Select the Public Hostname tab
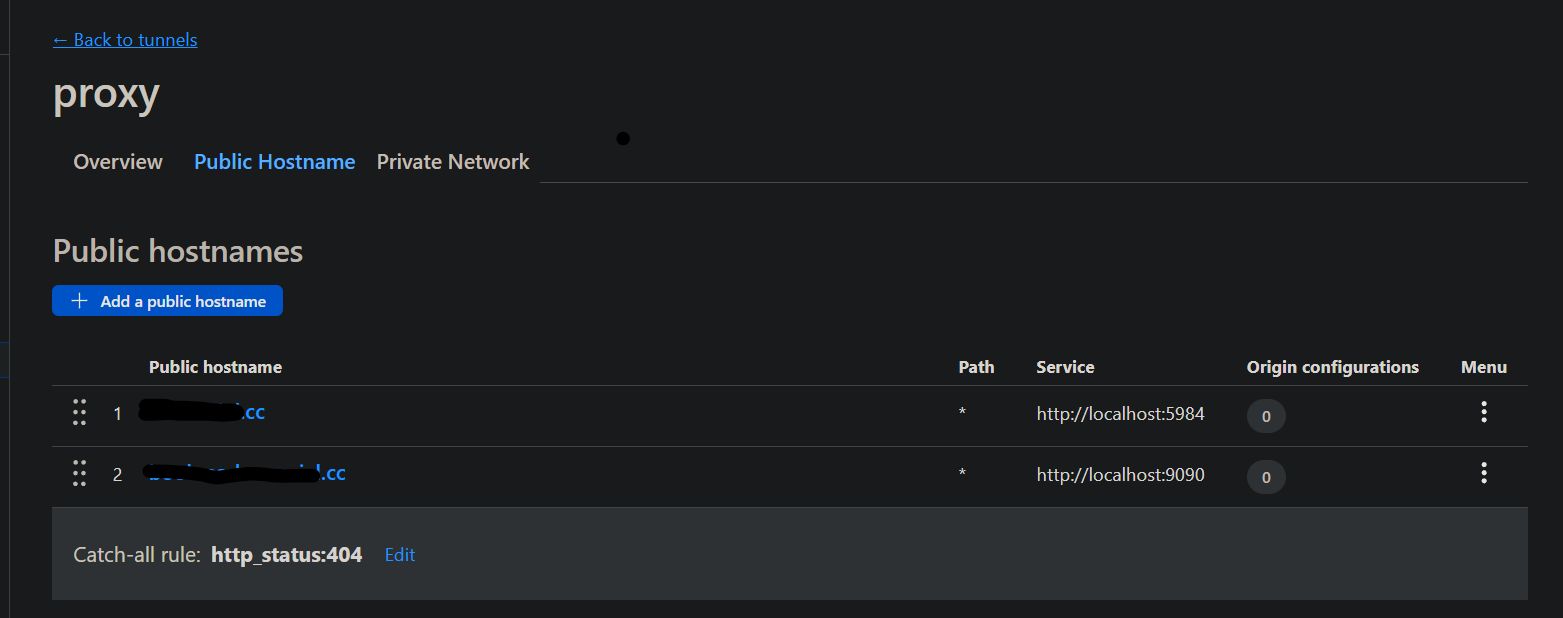This screenshot has height=618, width=1563. click(x=275, y=162)
